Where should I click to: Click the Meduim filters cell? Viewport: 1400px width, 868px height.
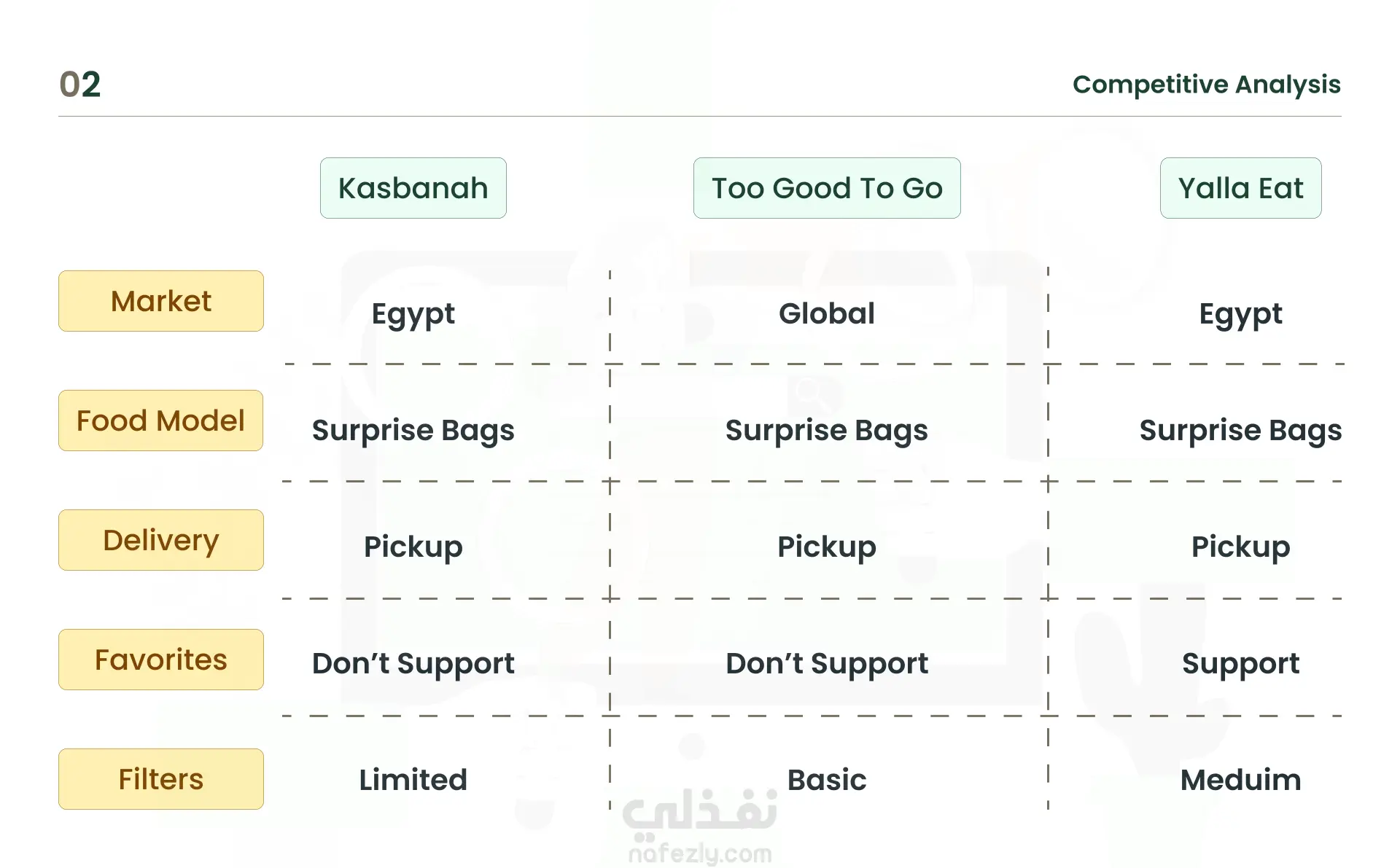[x=1241, y=780]
